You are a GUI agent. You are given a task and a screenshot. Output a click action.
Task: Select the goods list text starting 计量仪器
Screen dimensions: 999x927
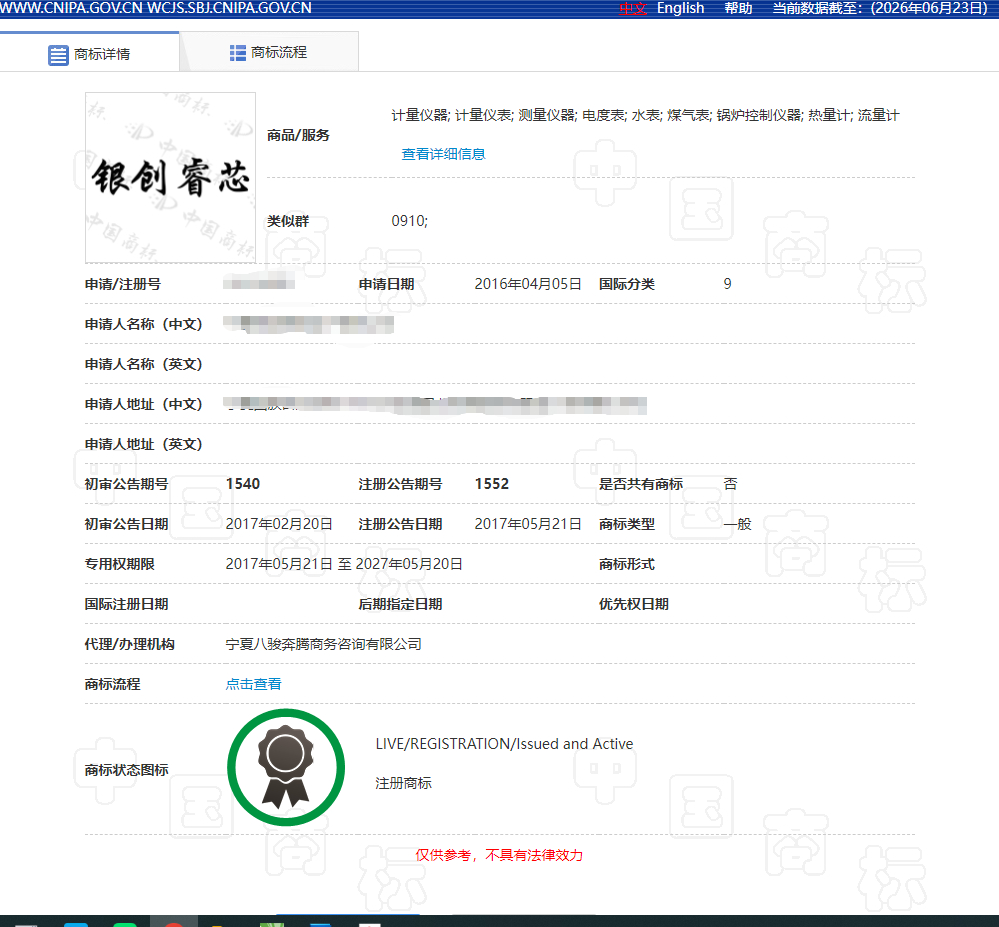click(x=645, y=115)
